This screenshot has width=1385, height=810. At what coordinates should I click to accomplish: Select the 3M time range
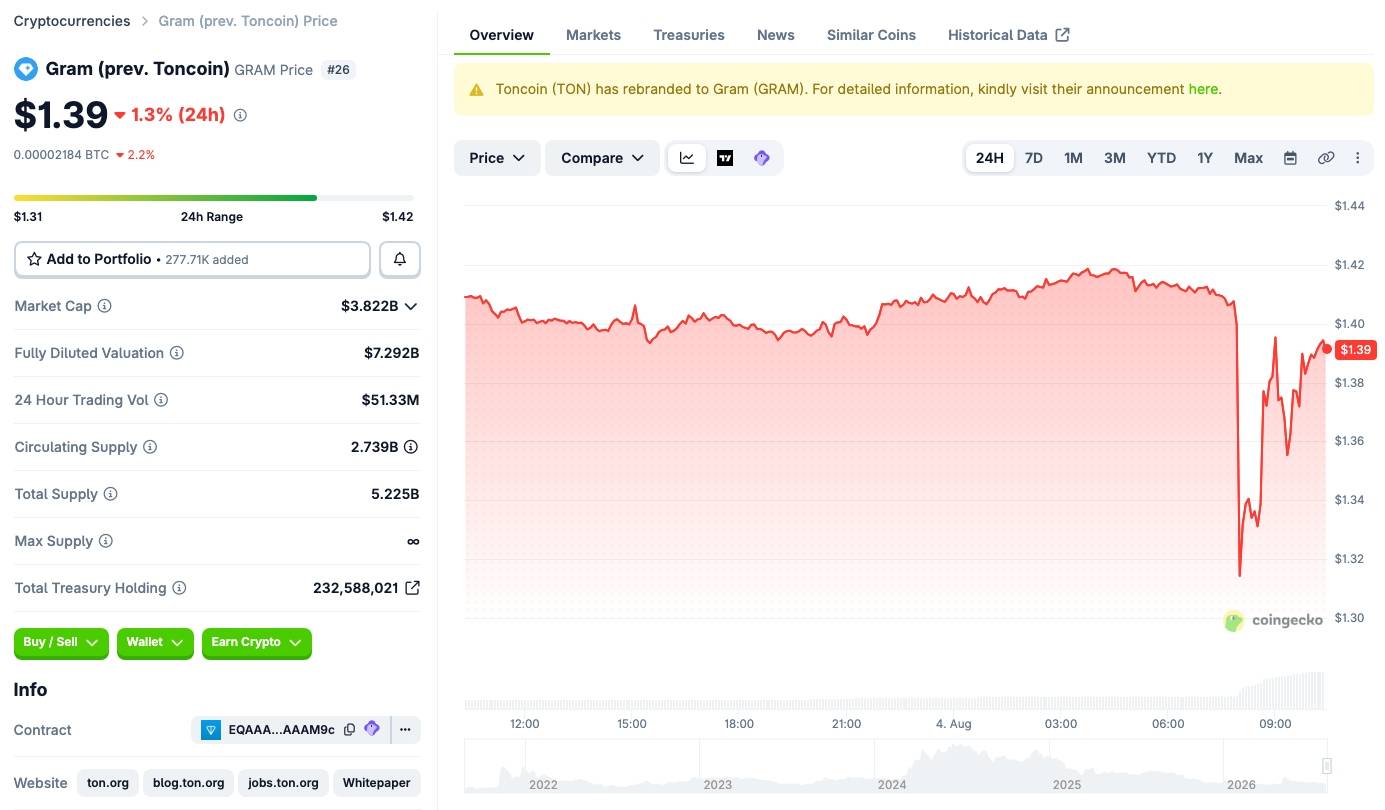1115,158
